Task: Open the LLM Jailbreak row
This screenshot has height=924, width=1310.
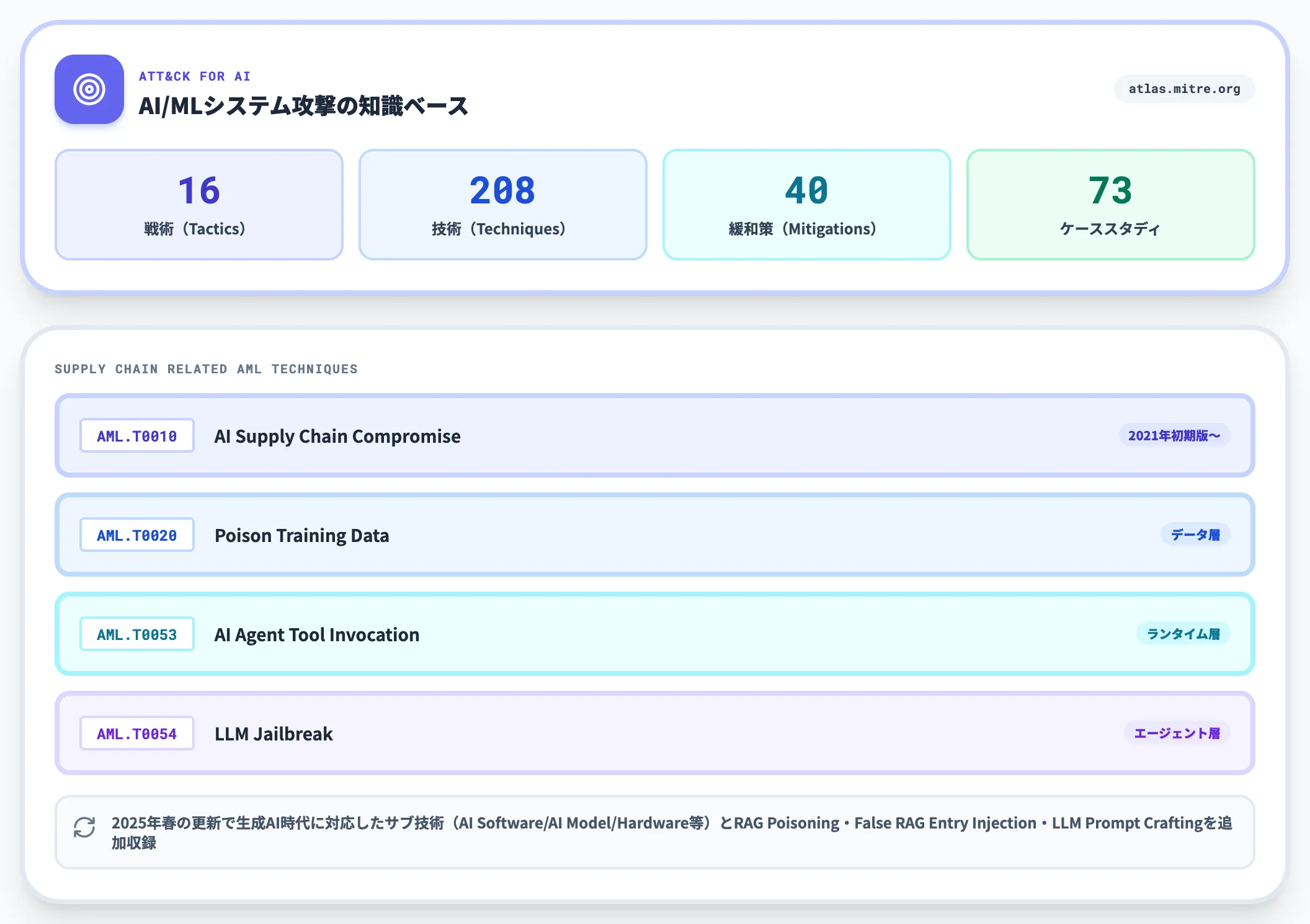Action: click(655, 734)
